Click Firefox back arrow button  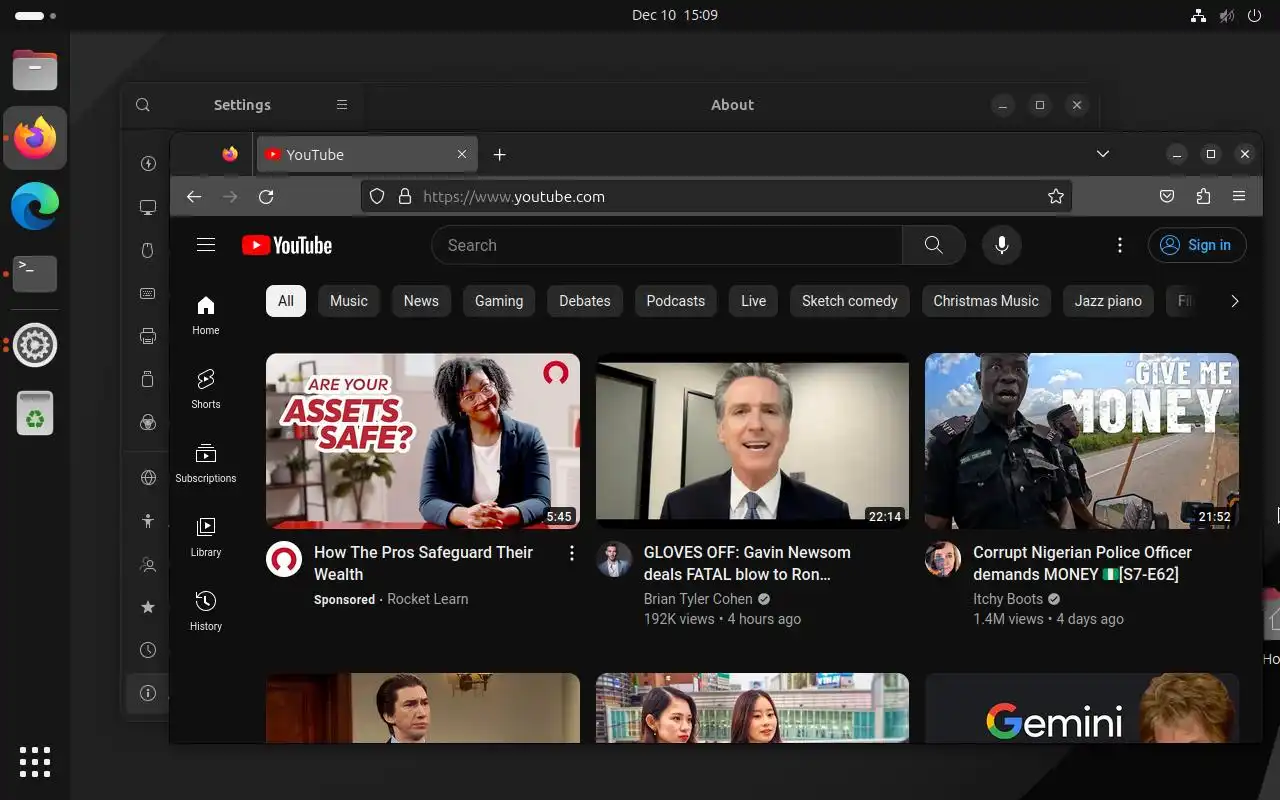tap(194, 197)
